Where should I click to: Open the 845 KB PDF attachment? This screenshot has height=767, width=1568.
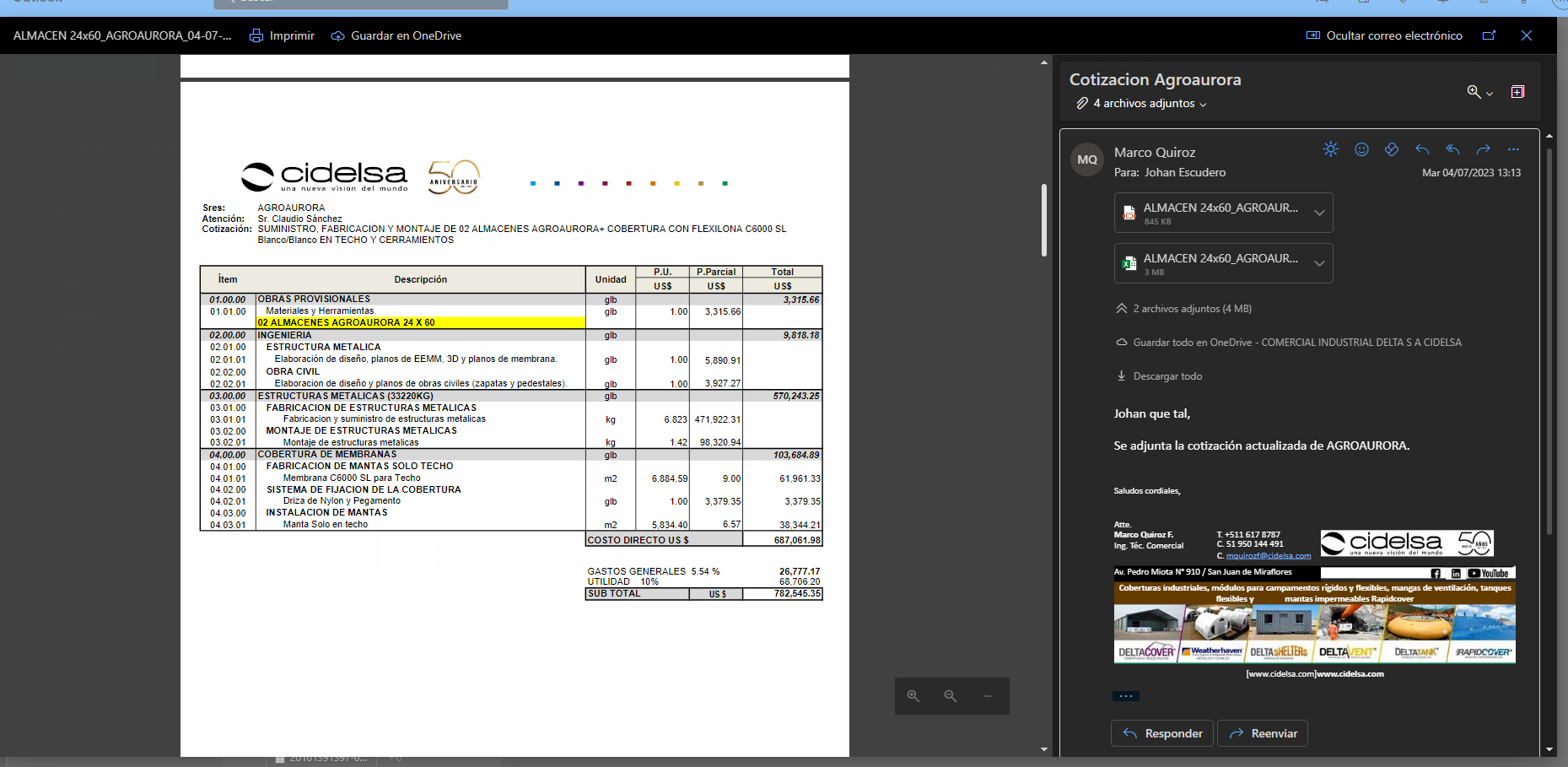pyautogui.click(x=1211, y=213)
